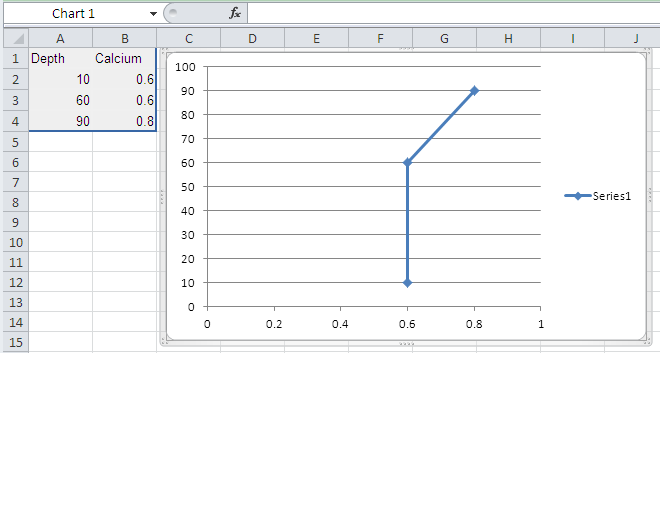Select the cell containing 0.8
The image size is (660, 512).
pos(124,121)
